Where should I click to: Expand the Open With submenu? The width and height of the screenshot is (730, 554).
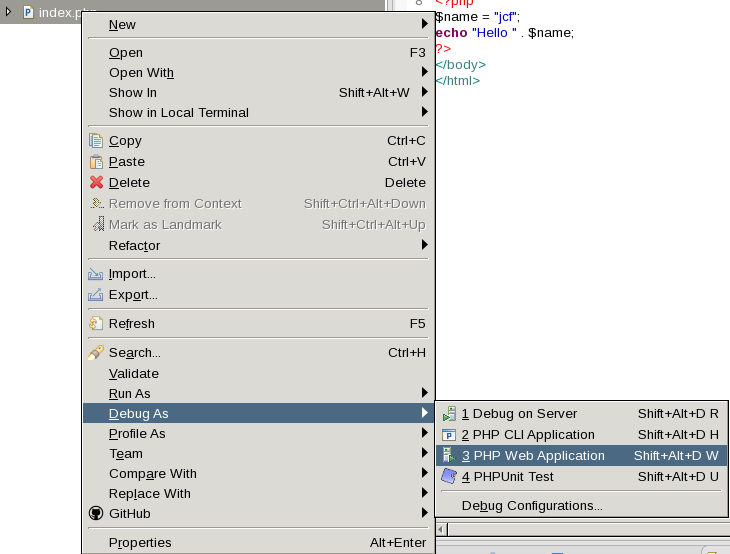(258, 73)
